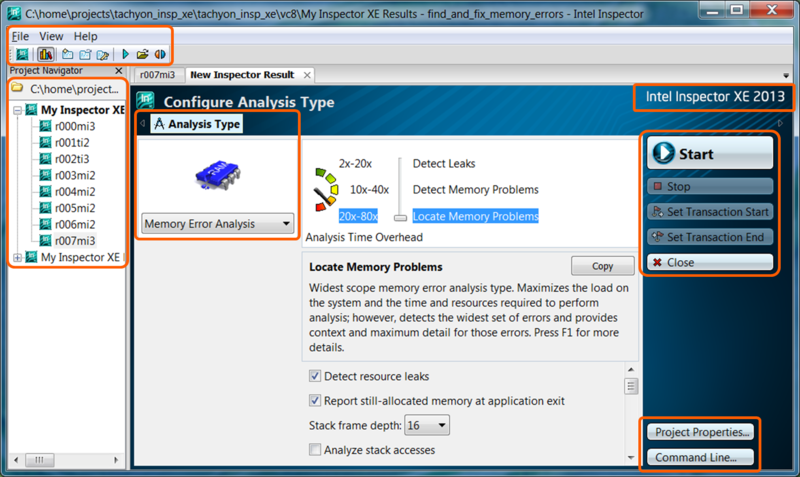800x477 pixels.
Task: Click the icon beside r001ti2 result
Action: click(x=45, y=142)
